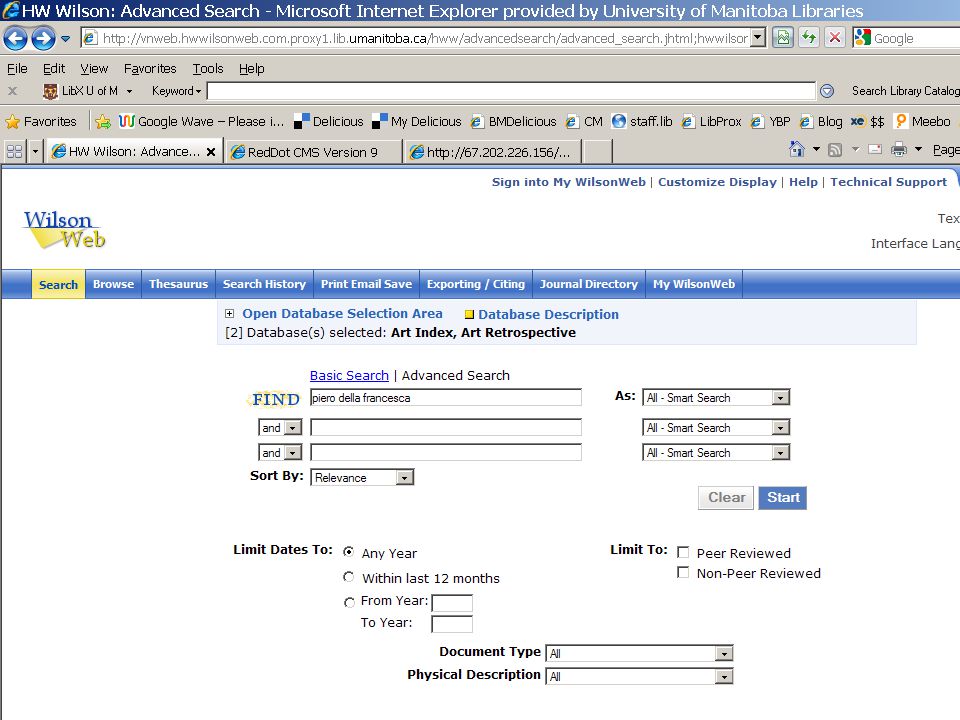Click Search Library Catalog in LibX toolbar
The height and width of the screenshot is (720, 960).
pos(906,91)
